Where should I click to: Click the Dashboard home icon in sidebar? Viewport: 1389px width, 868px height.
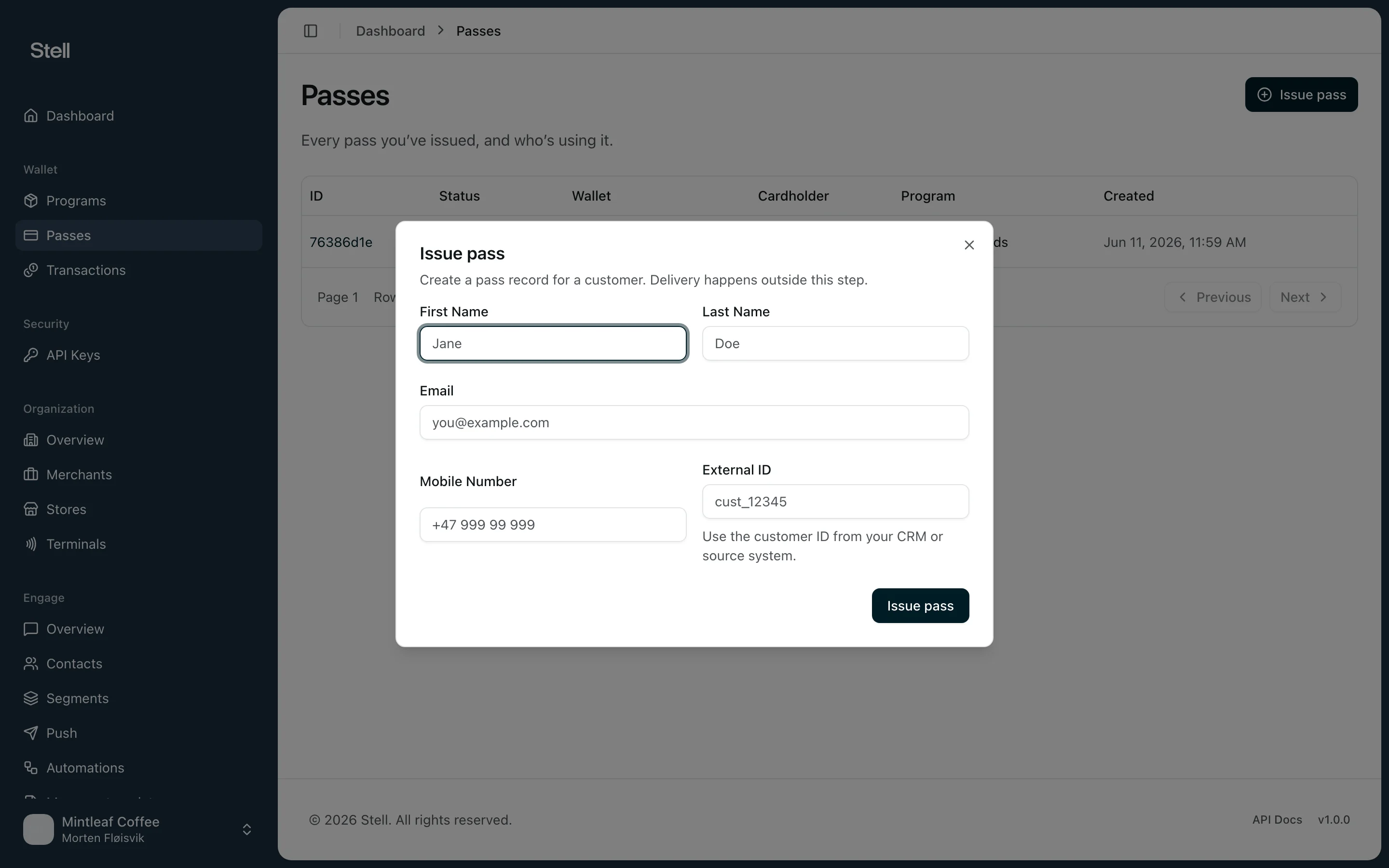[31, 116]
